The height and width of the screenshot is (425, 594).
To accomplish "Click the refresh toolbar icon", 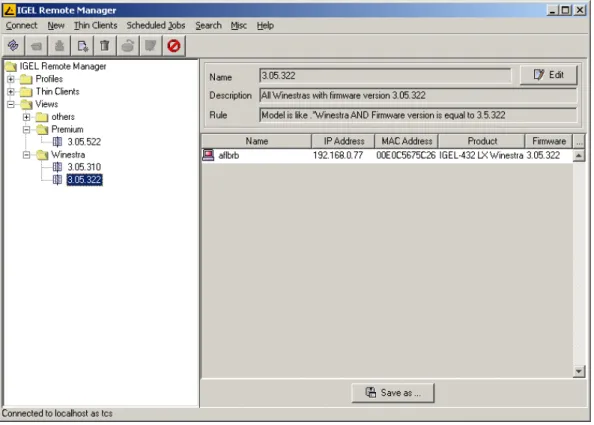I will point(13,46).
